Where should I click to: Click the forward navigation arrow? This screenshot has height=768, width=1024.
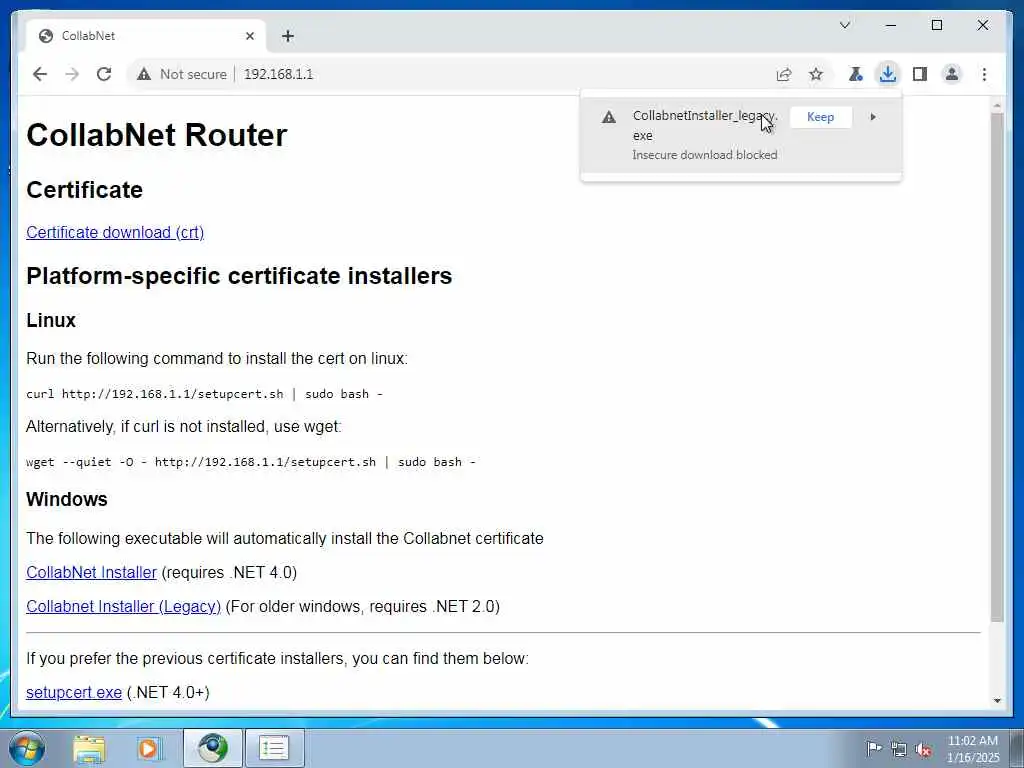point(72,74)
